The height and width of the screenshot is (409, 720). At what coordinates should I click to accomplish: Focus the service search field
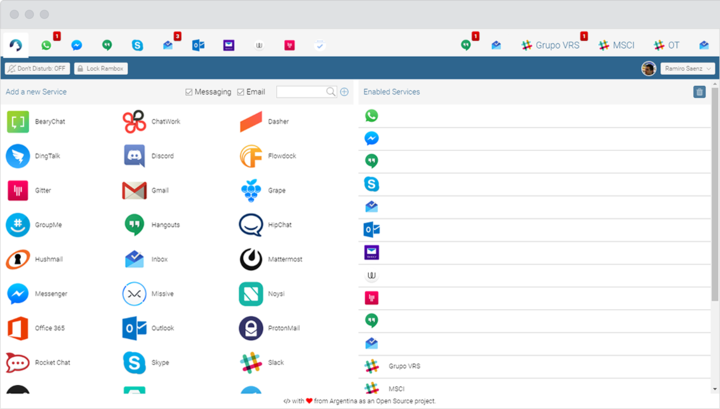(302, 92)
